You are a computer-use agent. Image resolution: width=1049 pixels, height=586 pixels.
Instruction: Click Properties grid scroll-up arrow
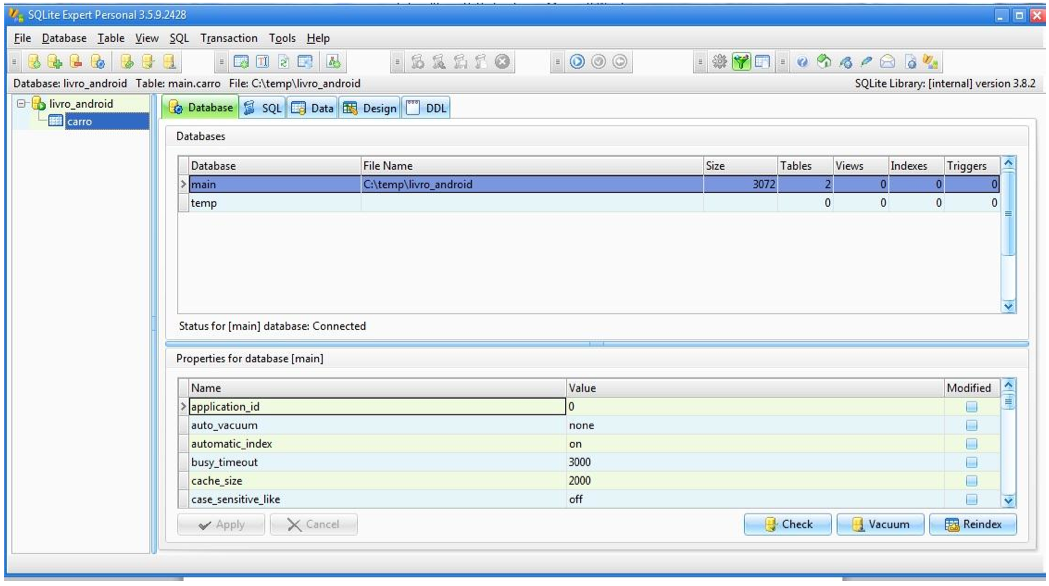(1008, 385)
